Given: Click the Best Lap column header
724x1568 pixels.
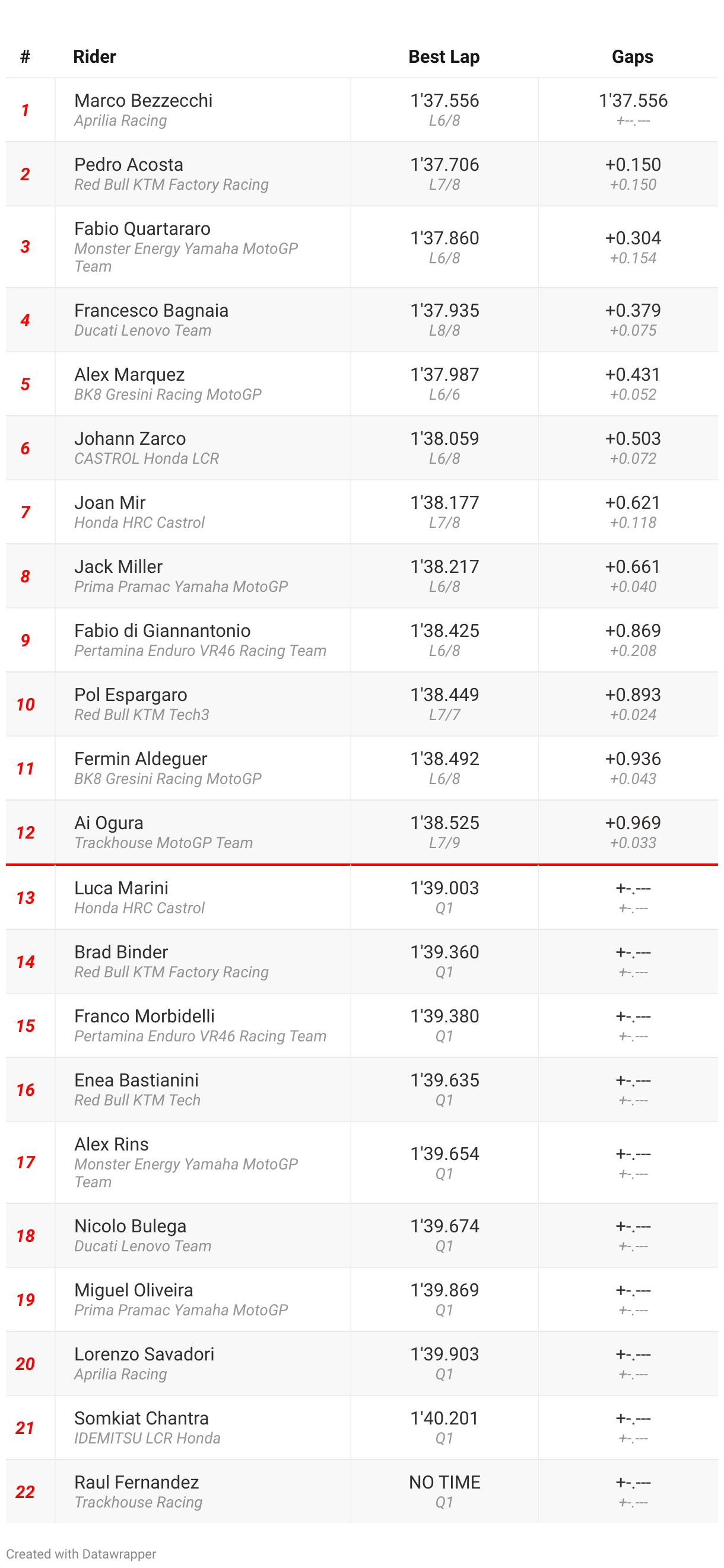Looking at the screenshot, I should click(444, 56).
